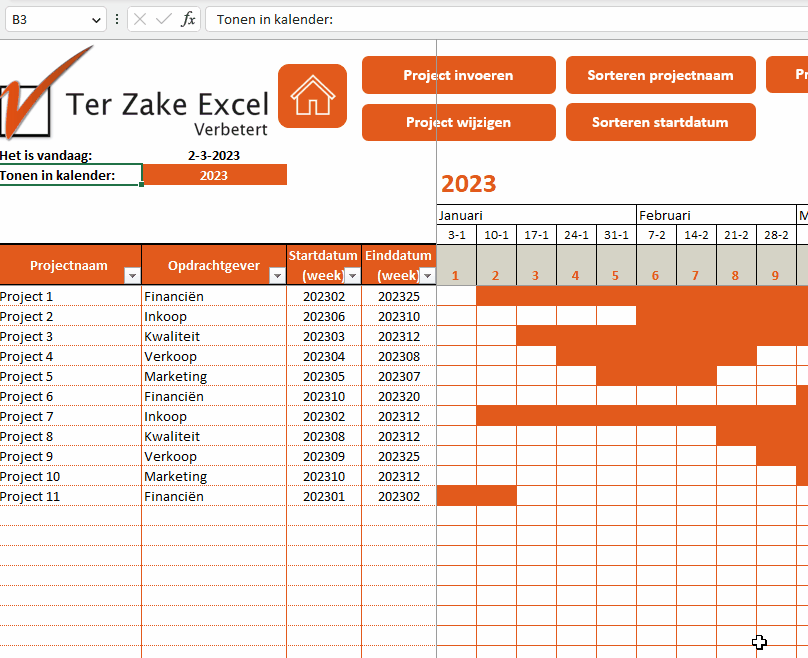Open the Name Box dropdown showing B3

(97, 19)
